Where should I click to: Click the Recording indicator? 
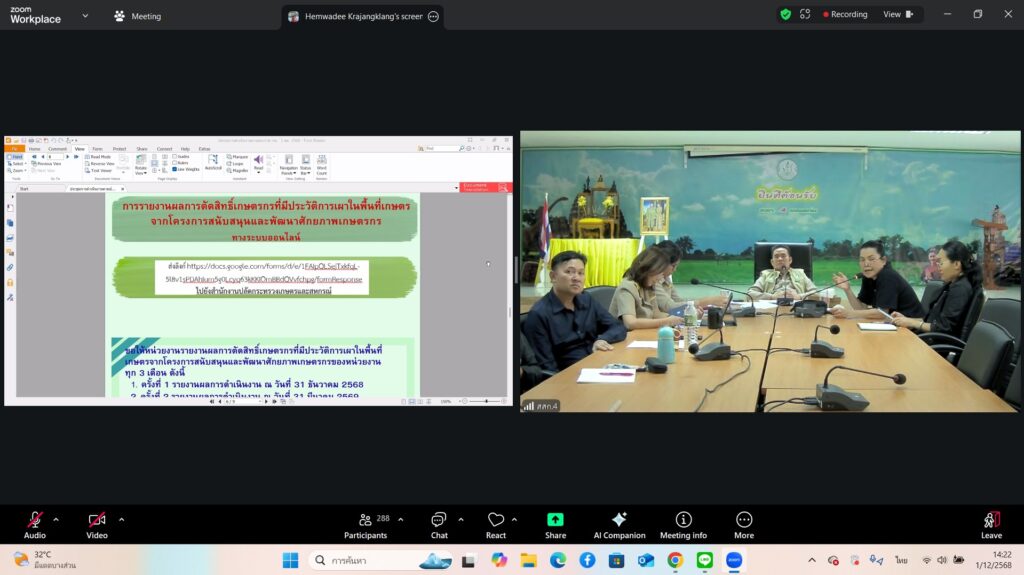(845, 15)
